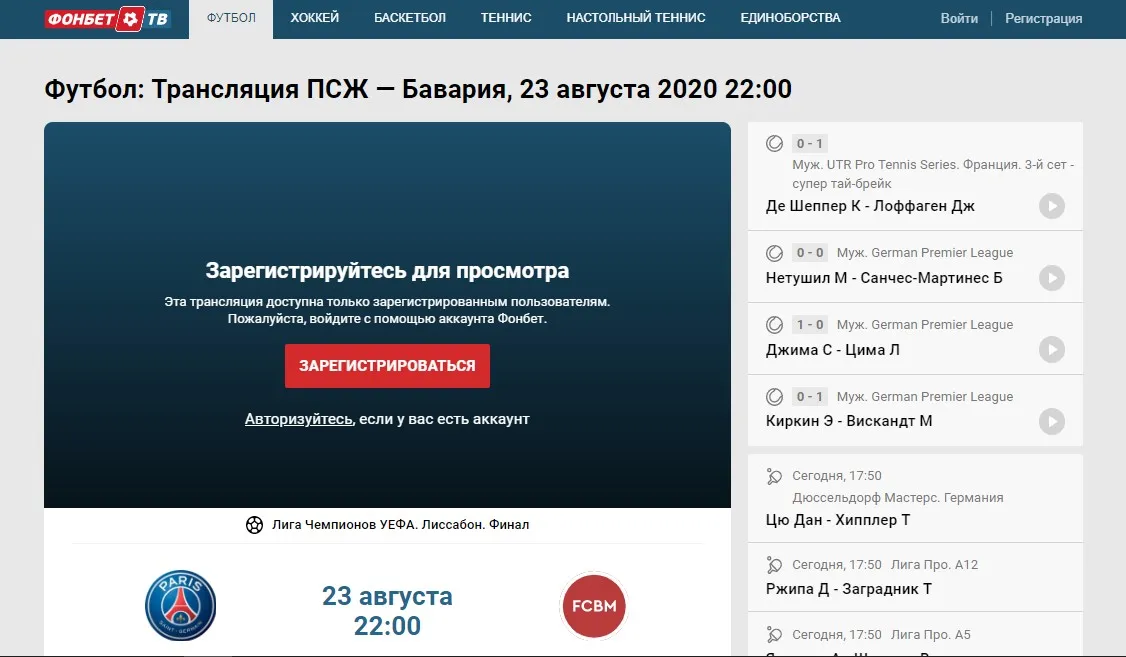Click the 0 - 0 score badge

click(x=809, y=253)
